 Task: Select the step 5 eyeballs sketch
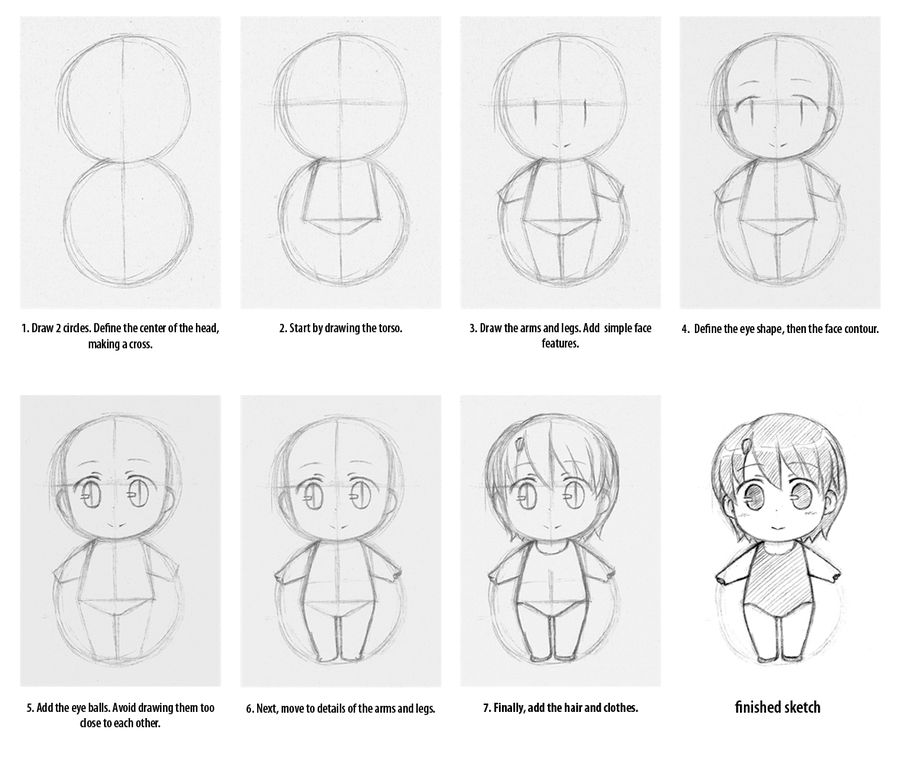121,541
